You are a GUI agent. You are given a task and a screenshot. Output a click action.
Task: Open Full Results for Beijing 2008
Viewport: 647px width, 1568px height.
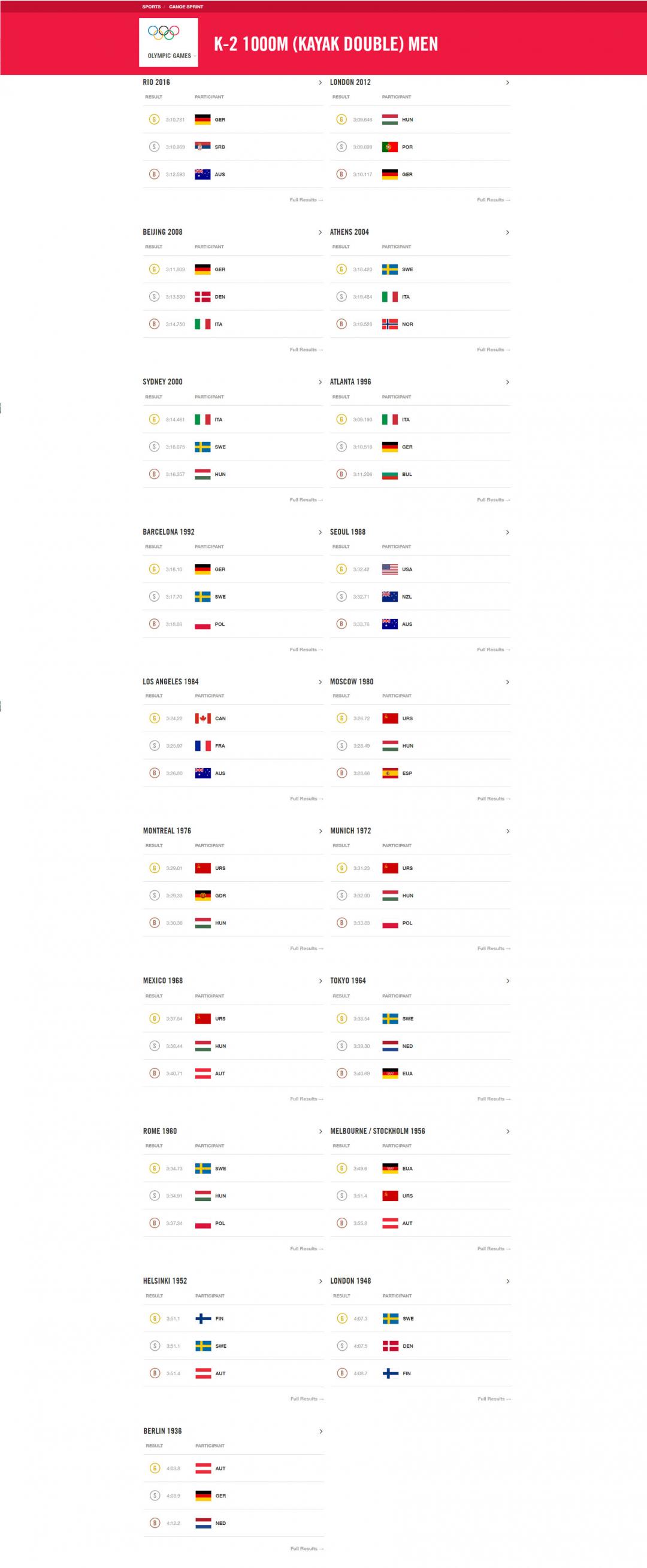point(307,350)
